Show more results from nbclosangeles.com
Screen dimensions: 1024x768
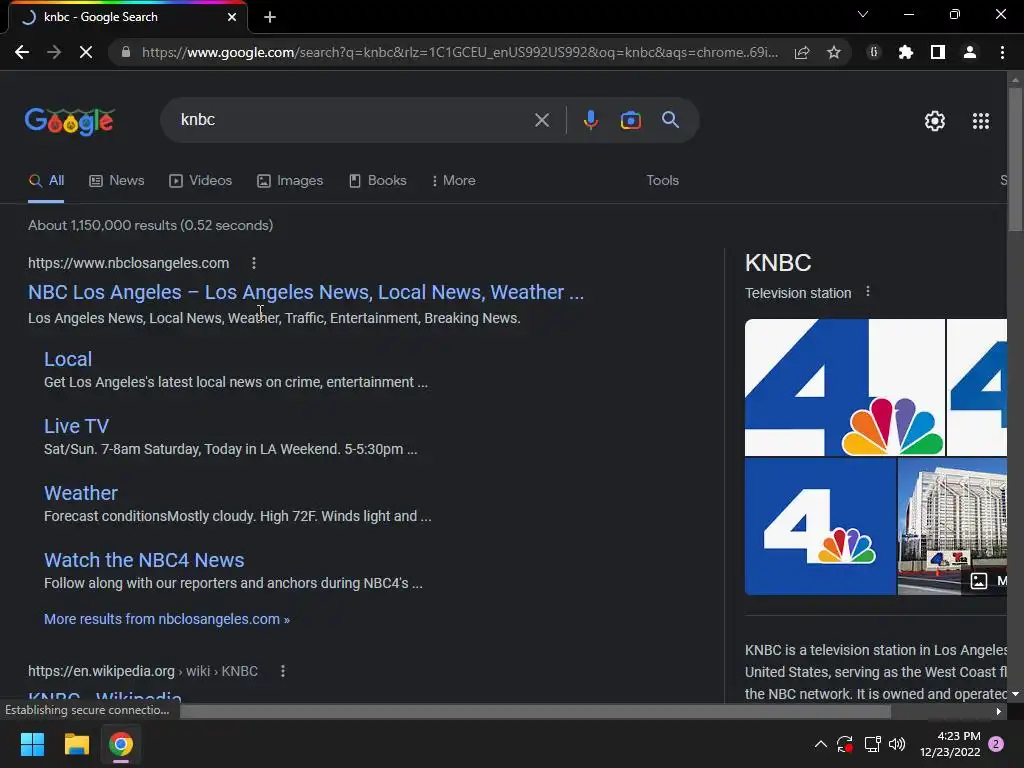[167, 619]
